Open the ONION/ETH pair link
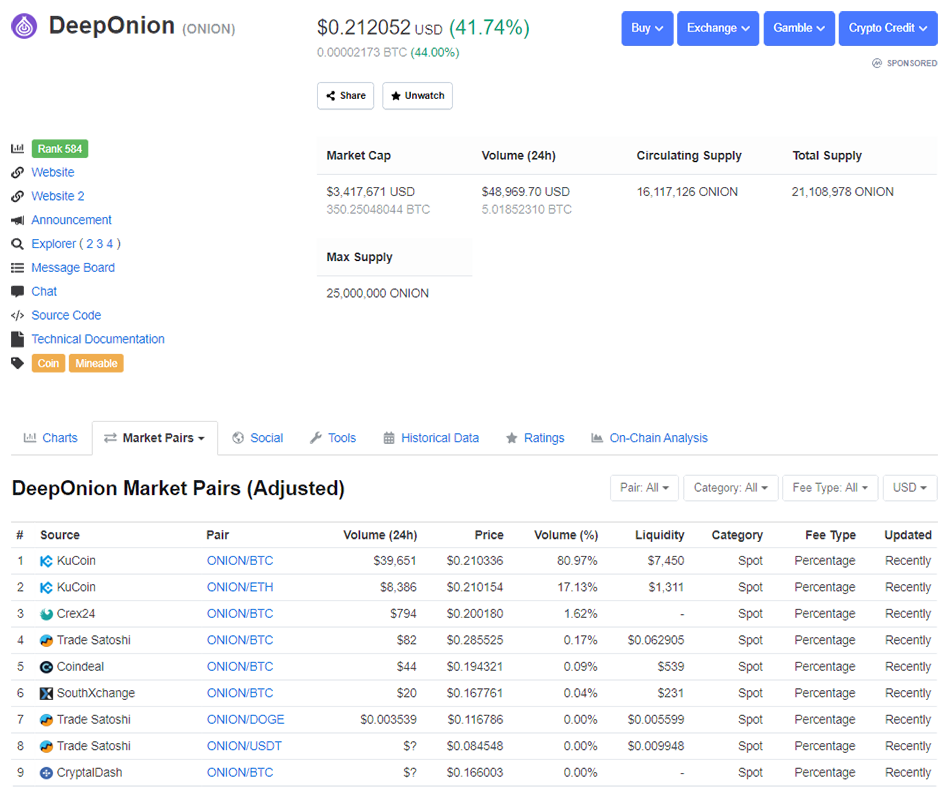Image resolution: width=950 pixels, height=789 pixels. 240,588
